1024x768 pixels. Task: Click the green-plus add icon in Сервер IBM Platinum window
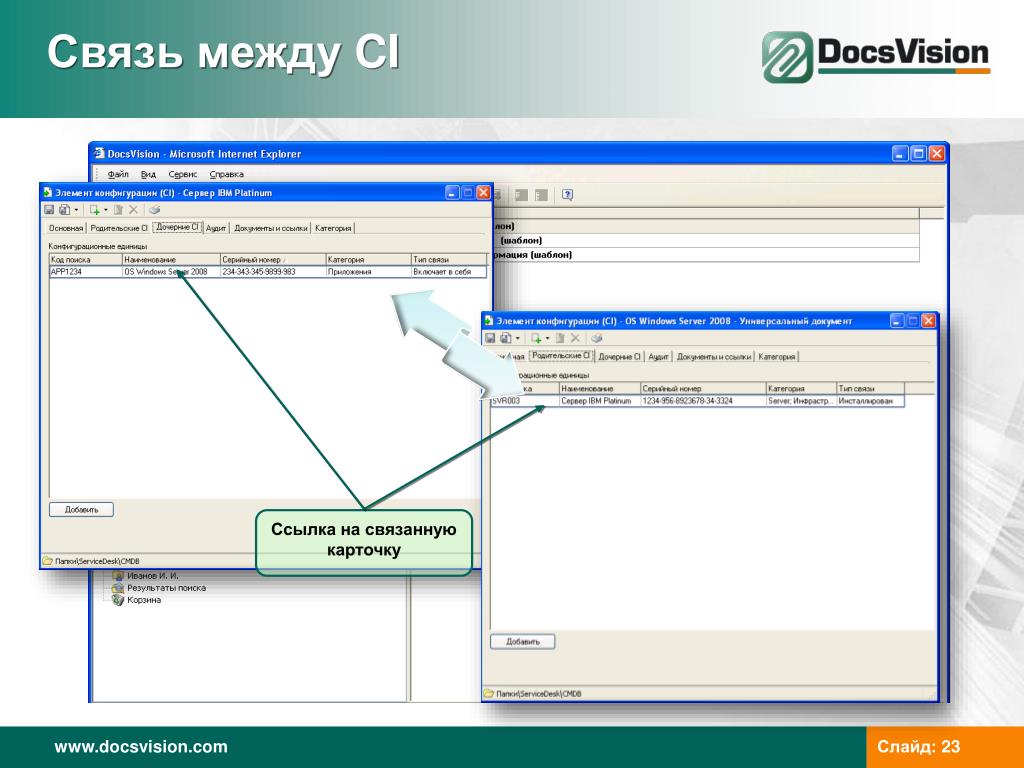95,210
